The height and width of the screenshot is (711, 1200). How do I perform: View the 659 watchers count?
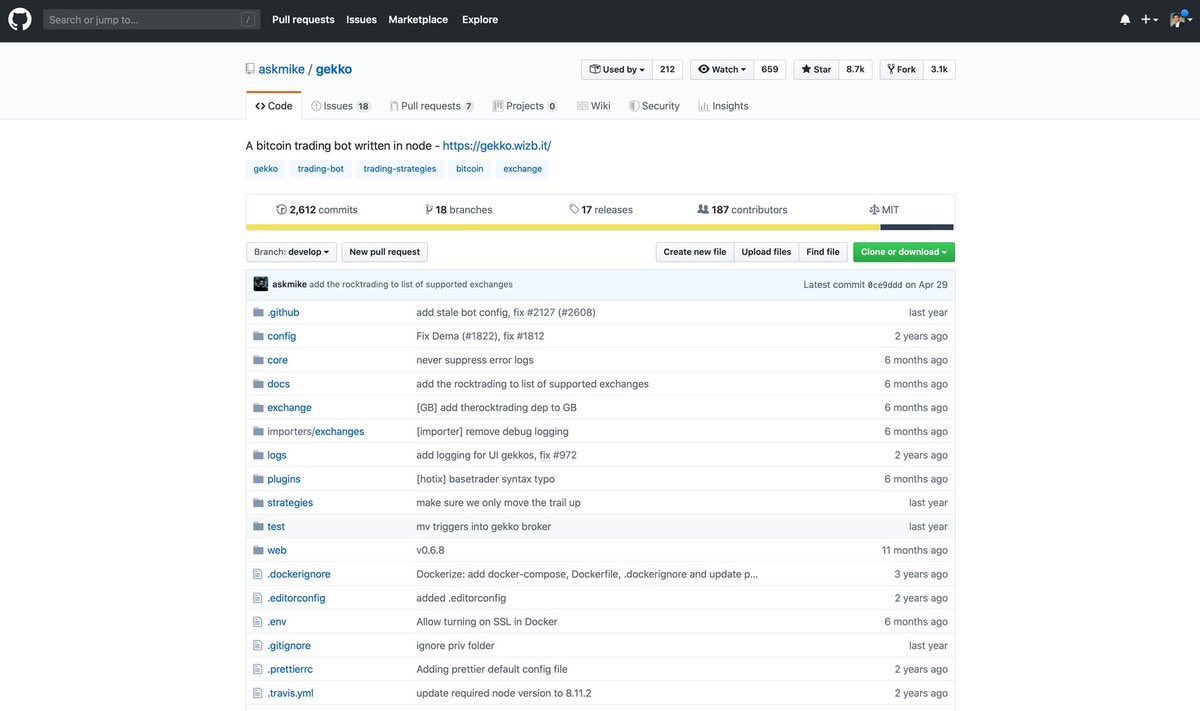click(x=770, y=69)
